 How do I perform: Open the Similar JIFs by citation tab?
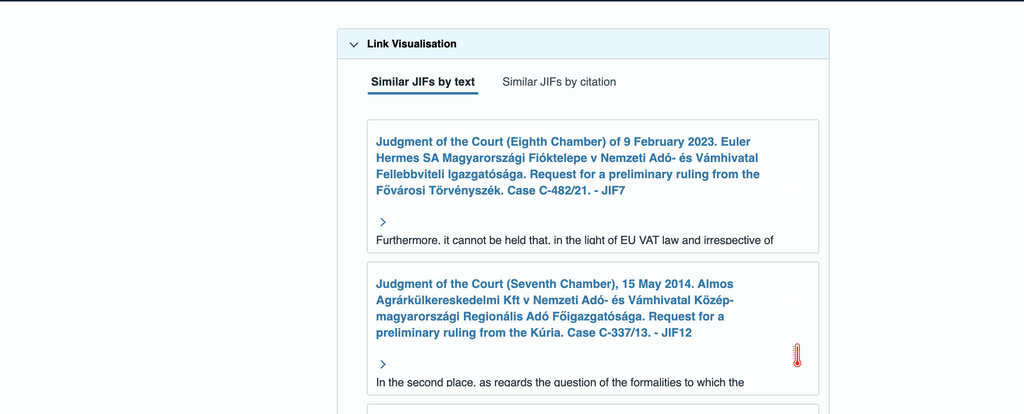[559, 82]
